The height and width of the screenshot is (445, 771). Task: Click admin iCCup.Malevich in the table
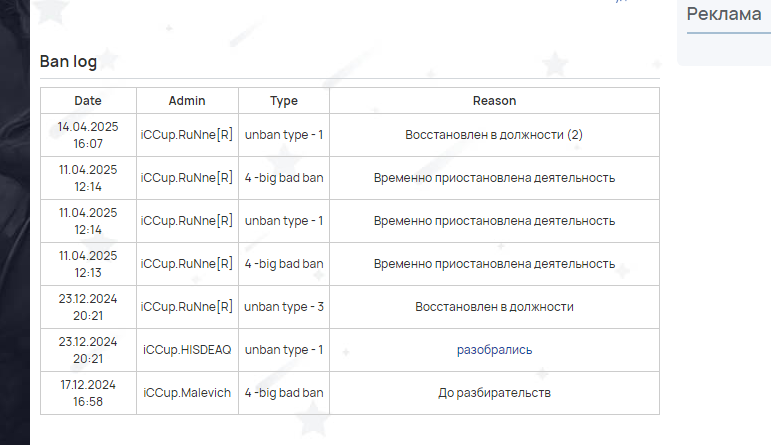(187, 393)
